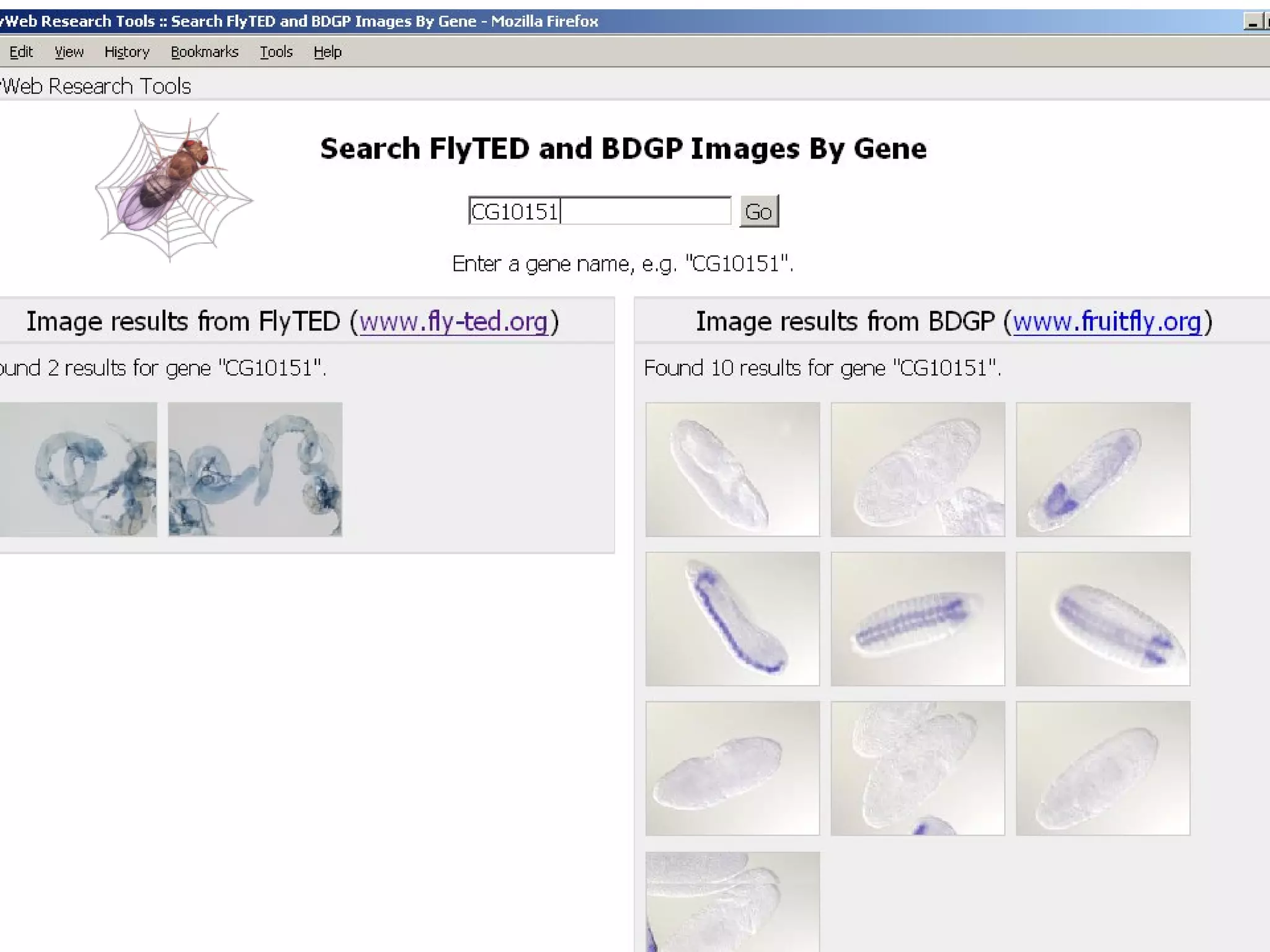Screen dimensions: 1270x952
Task: Open the Bookmarks menu
Action: point(205,52)
